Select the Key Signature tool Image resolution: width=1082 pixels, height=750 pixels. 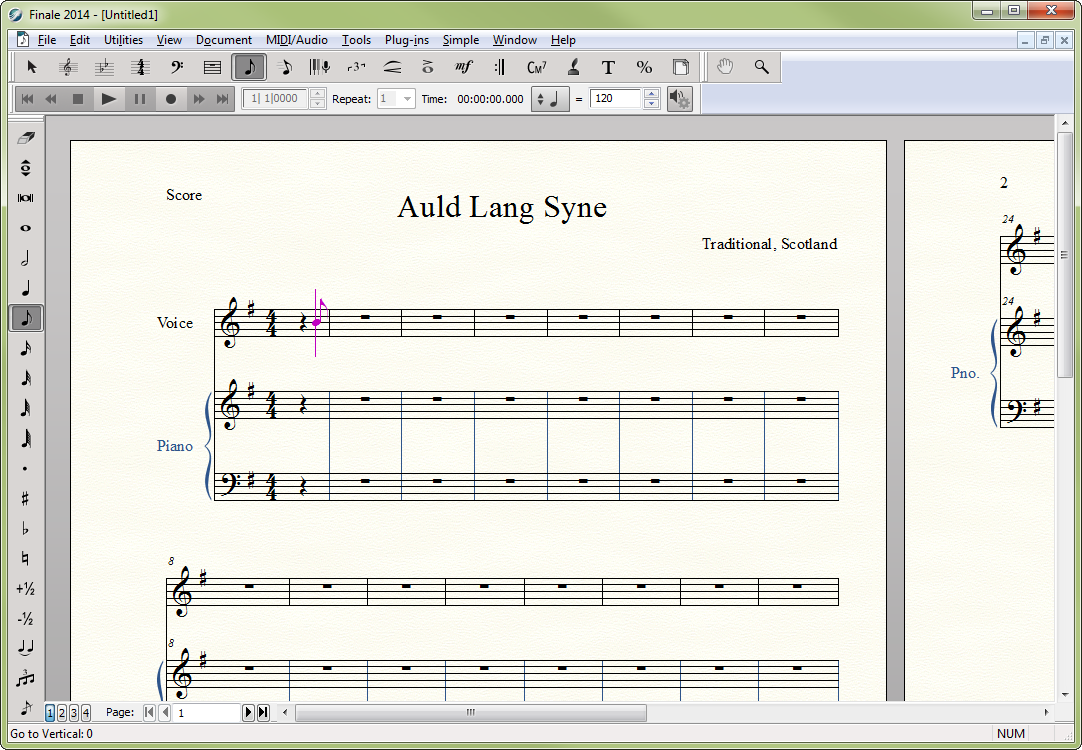[104, 67]
